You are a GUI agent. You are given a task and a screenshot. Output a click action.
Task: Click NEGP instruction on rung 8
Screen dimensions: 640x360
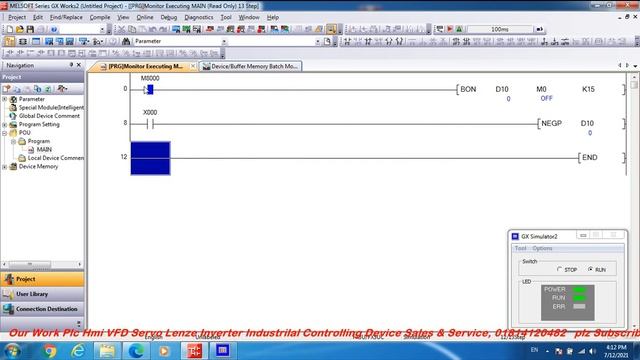pos(551,123)
